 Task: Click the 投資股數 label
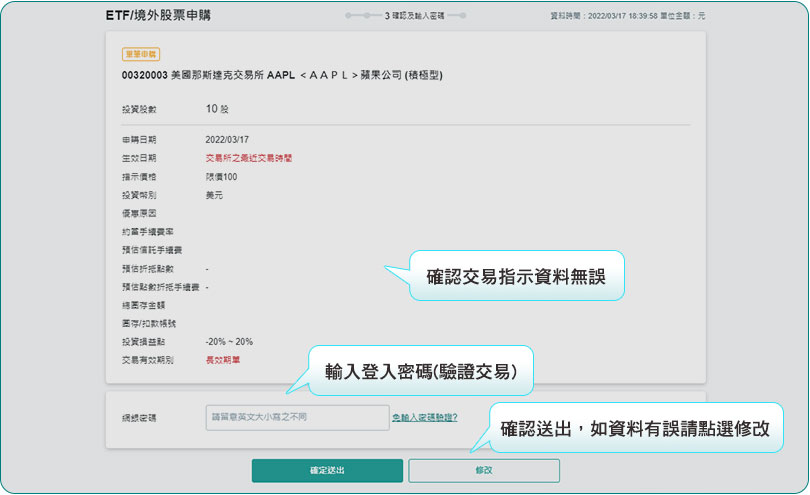(x=139, y=110)
